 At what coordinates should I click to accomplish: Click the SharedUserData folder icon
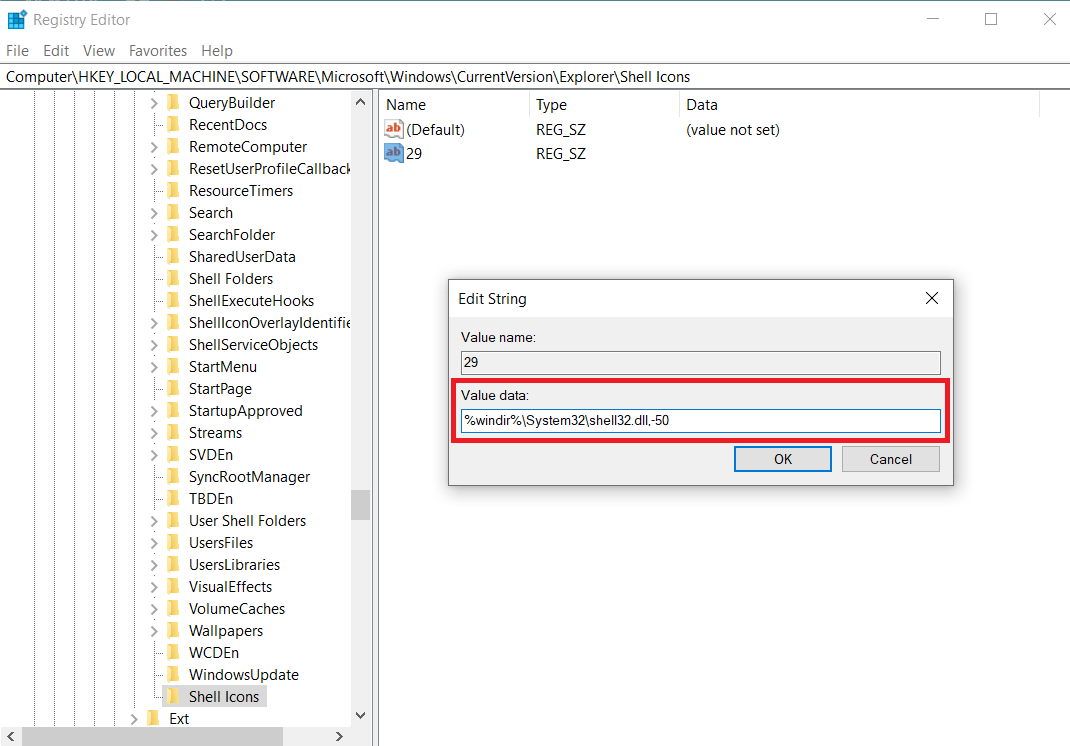click(173, 257)
